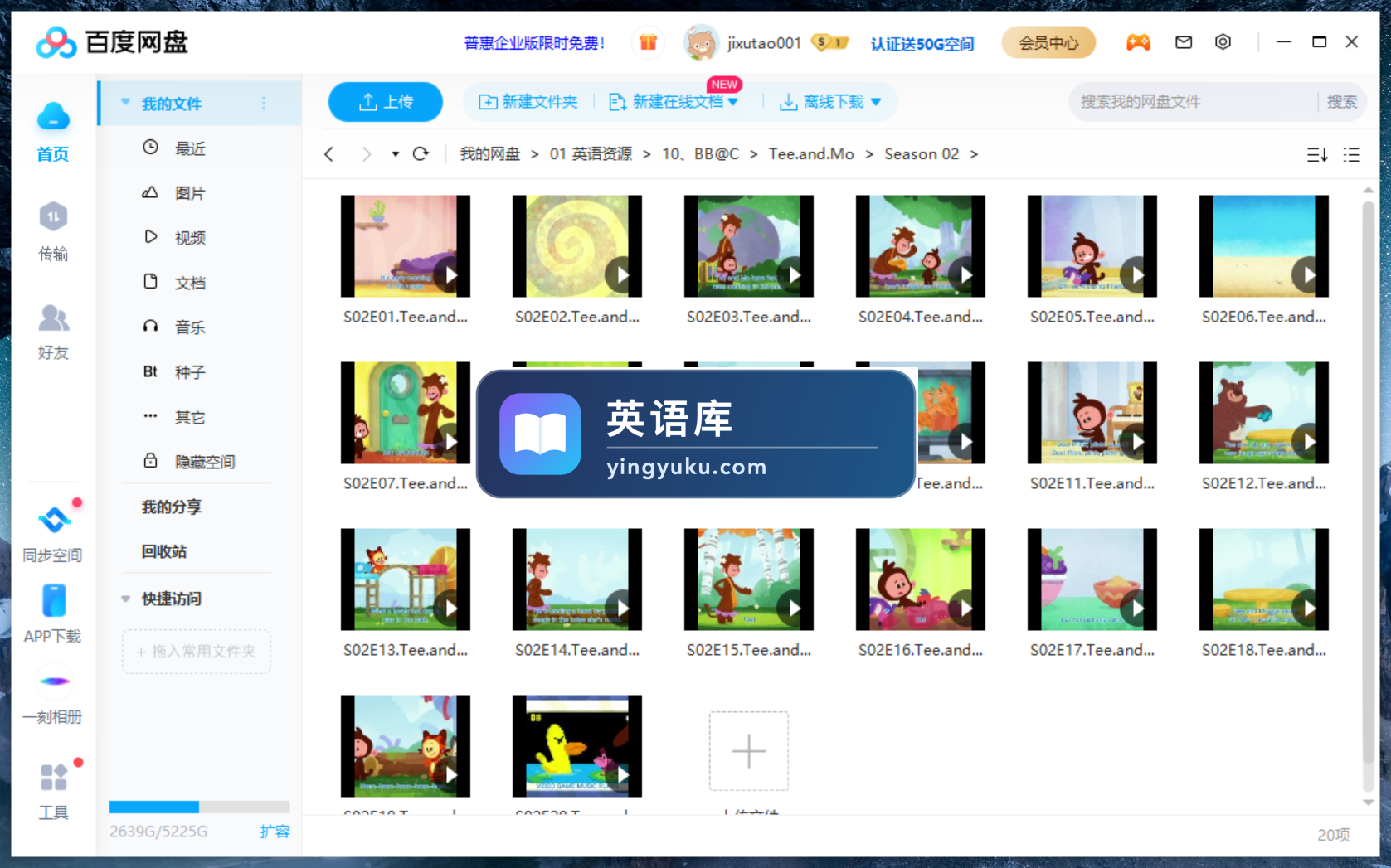
Task: Open thumbnail S02E12.Tee.and...
Action: pos(1264,413)
